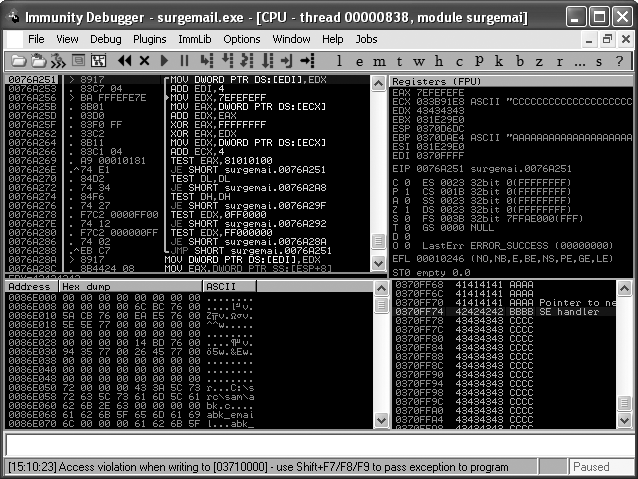Minimize the inner CPU child window
The image size is (638, 479).
(x=589, y=39)
